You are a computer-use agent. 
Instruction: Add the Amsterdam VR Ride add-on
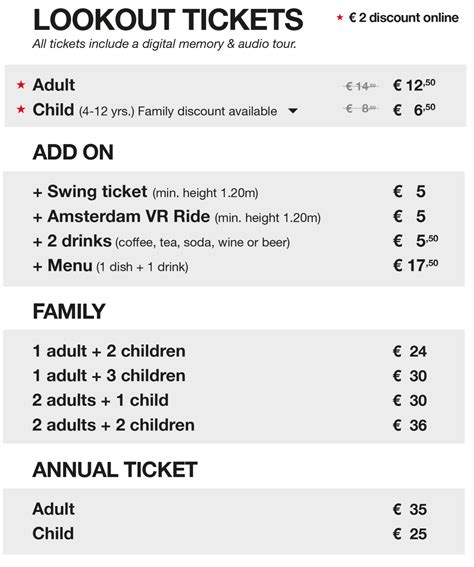[x=234, y=217]
